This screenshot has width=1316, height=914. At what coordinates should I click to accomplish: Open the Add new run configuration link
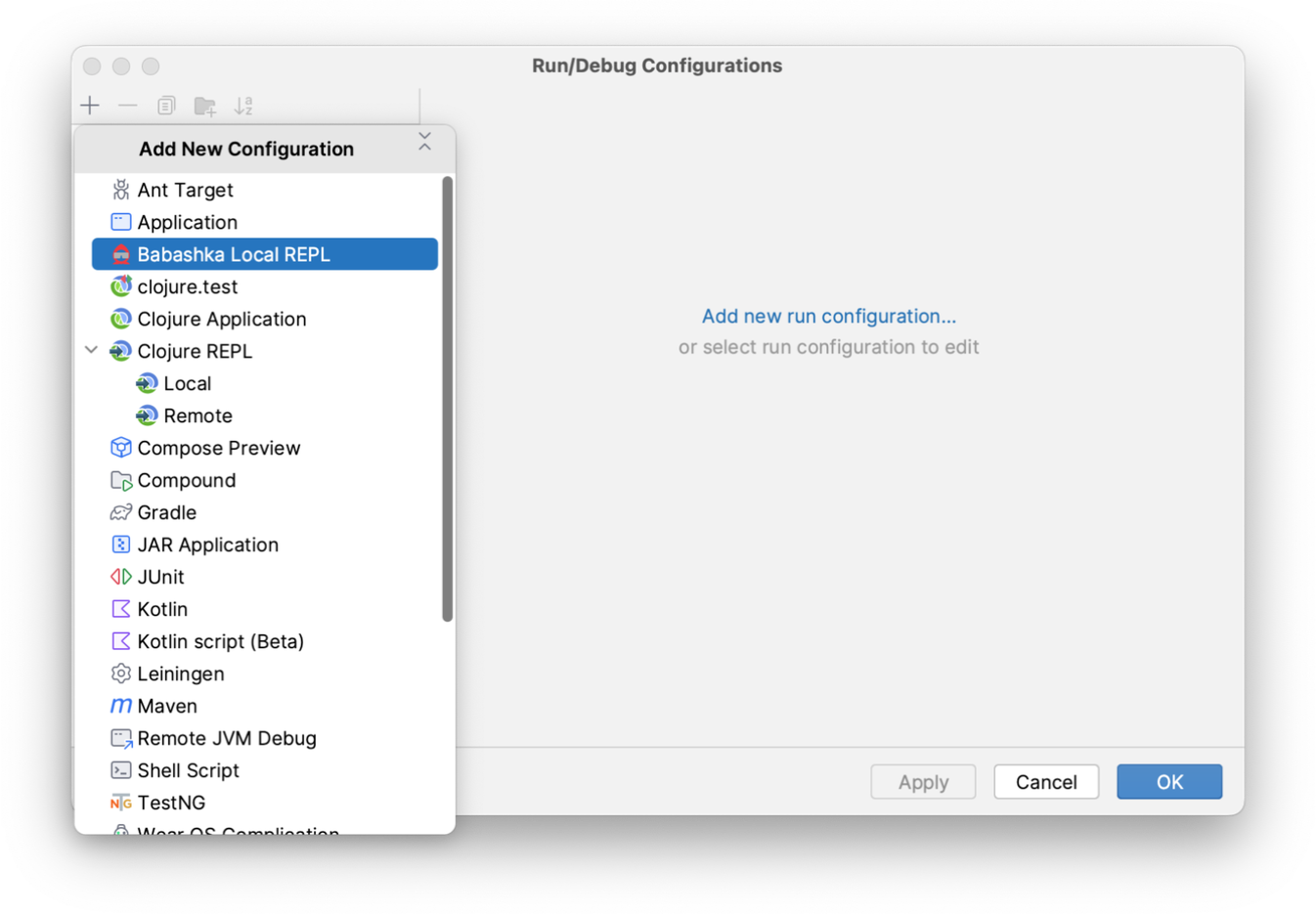pos(829,316)
